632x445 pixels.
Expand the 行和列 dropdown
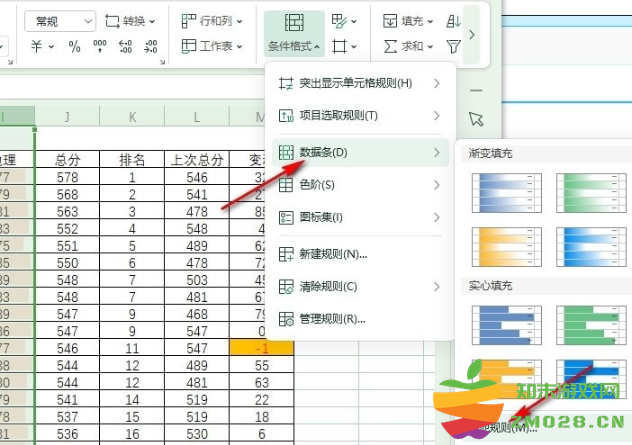click(x=244, y=20)
